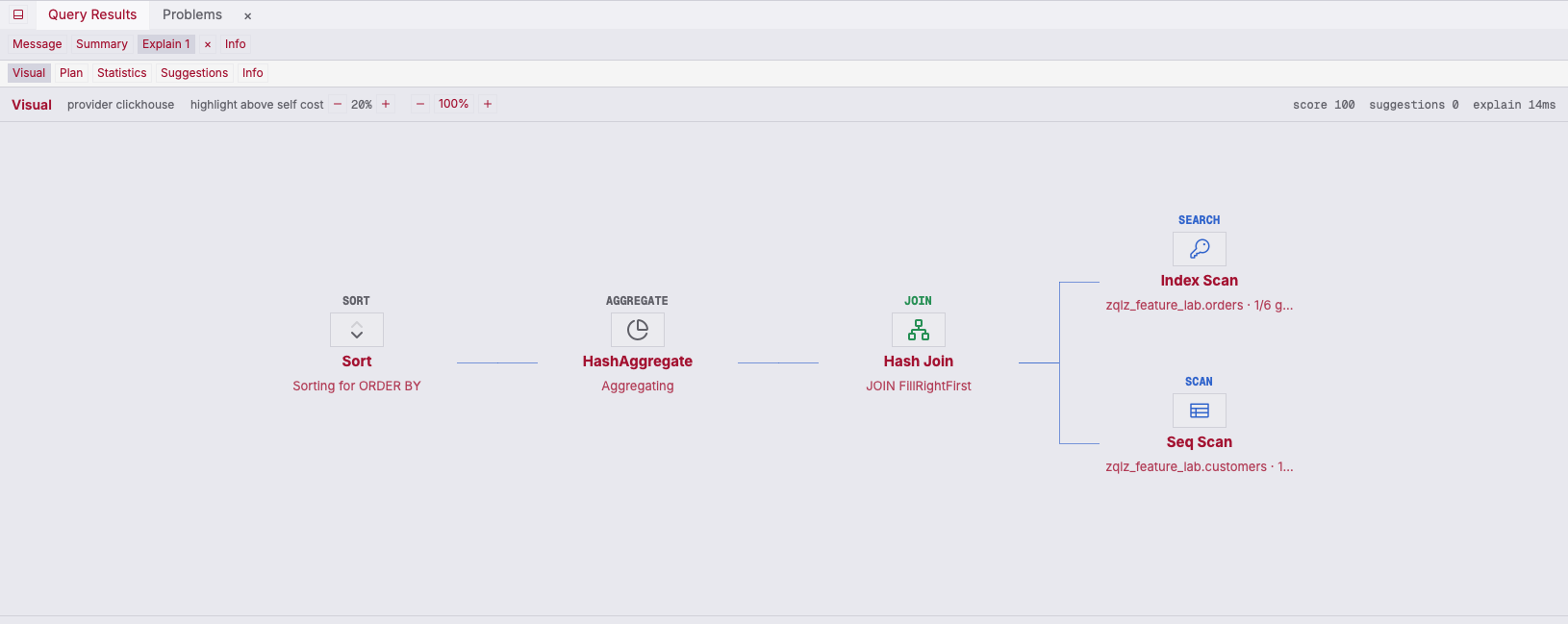Image resolution: width=1568 pixels, height=624 pixels.
Task: Click the Seq Scan node title
Action: tap(1200, 442)
